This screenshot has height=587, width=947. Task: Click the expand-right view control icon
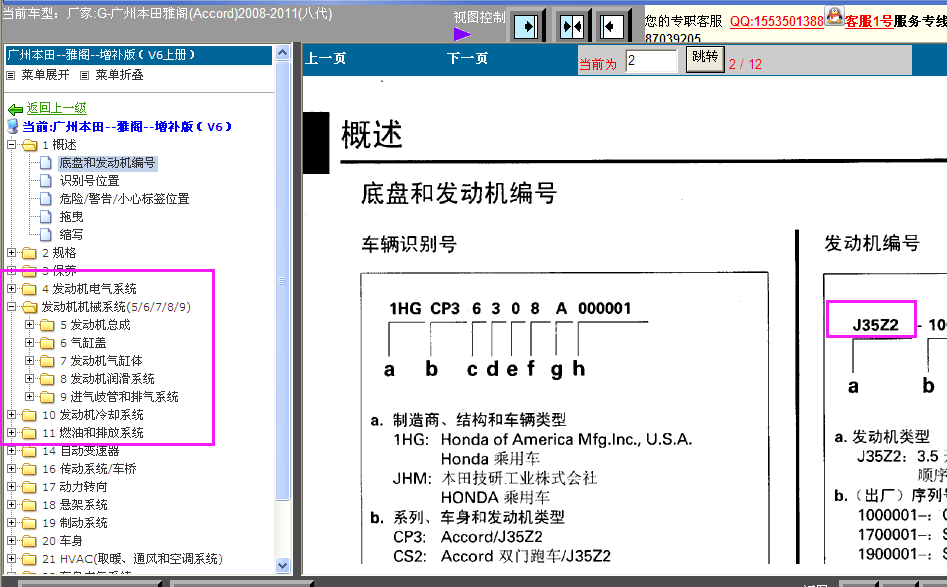pos(527,26)
